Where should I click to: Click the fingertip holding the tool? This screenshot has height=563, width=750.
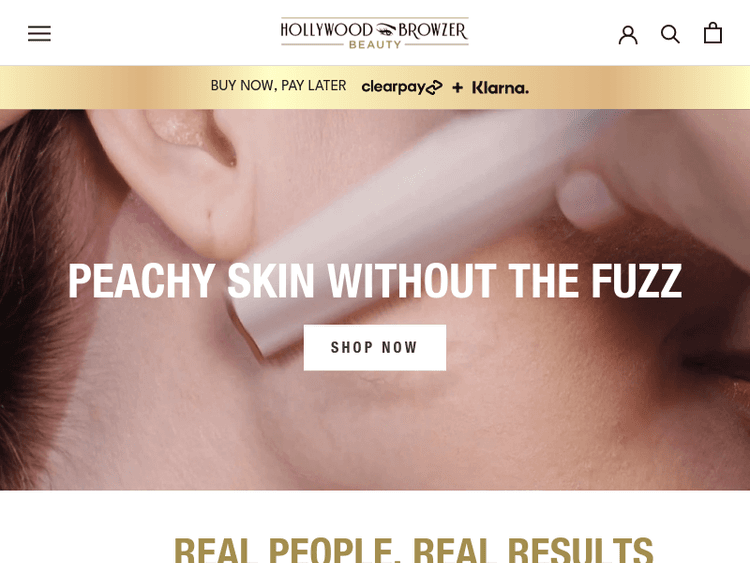pyautogui.click(x=588, y=199)
